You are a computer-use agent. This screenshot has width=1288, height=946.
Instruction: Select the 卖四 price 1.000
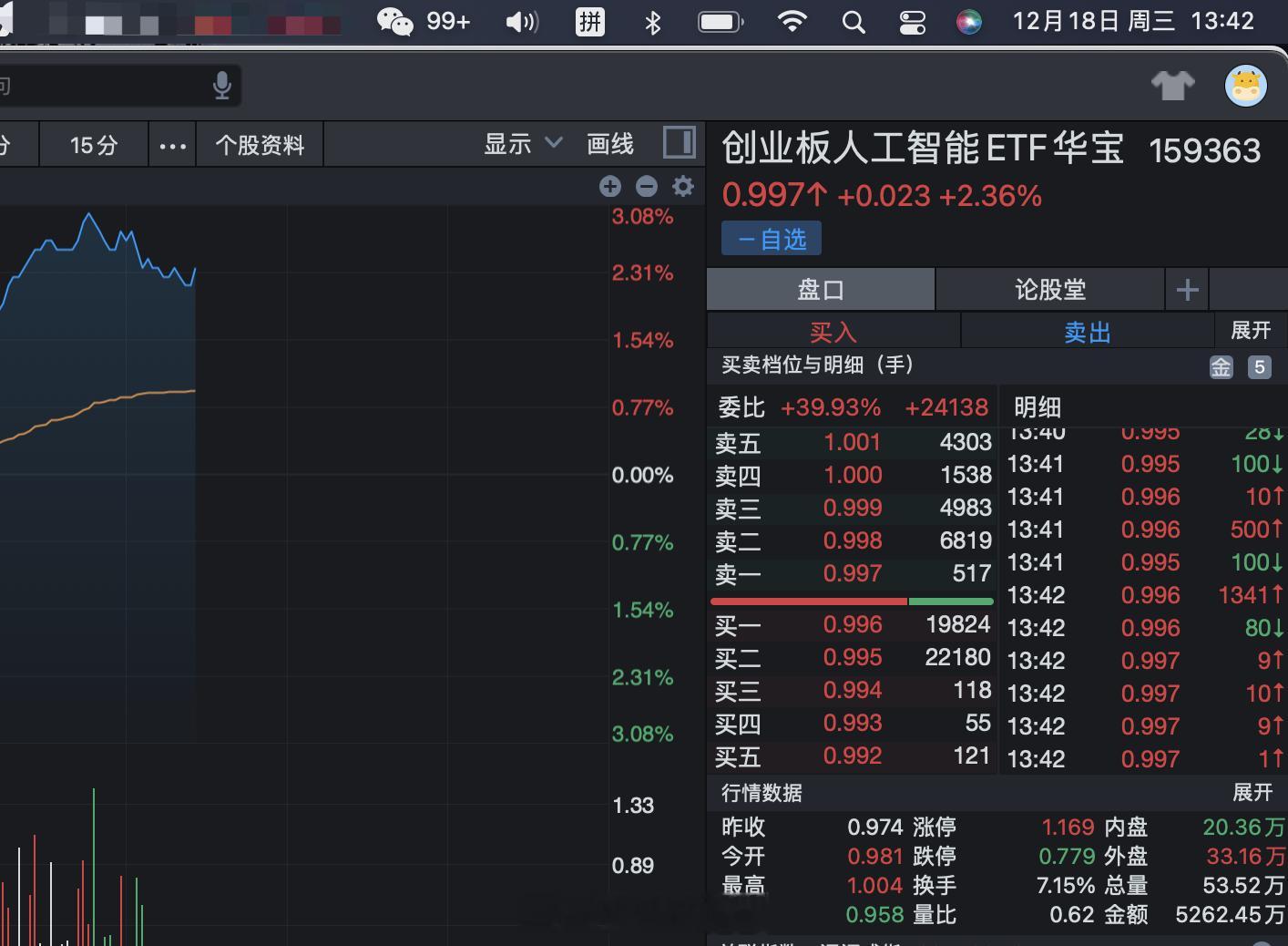click(853, 475)
